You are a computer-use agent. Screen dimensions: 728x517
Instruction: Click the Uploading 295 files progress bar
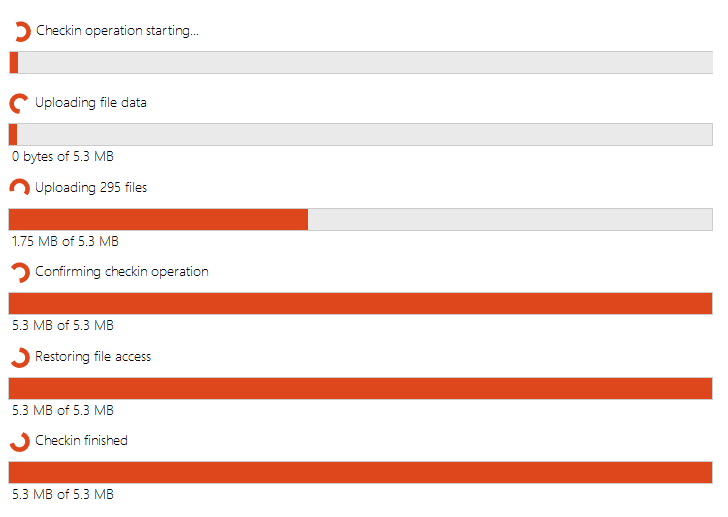coord(360,219)
